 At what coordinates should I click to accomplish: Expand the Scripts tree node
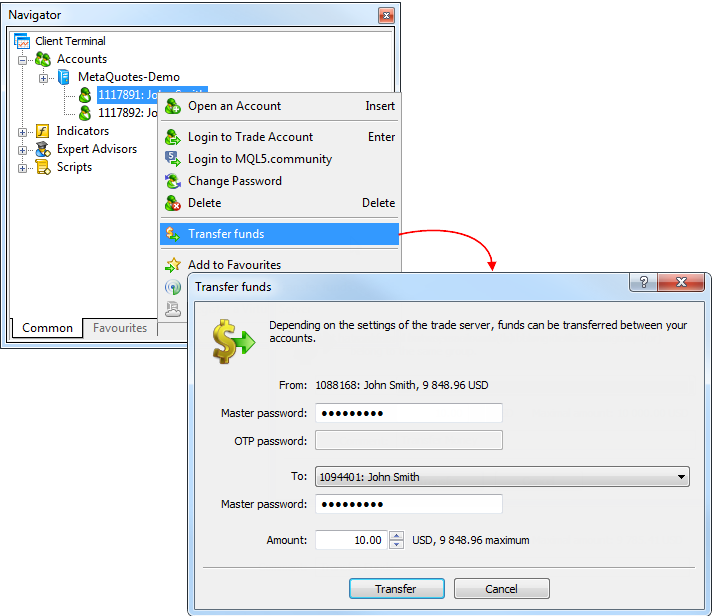[x=22, y=168]
